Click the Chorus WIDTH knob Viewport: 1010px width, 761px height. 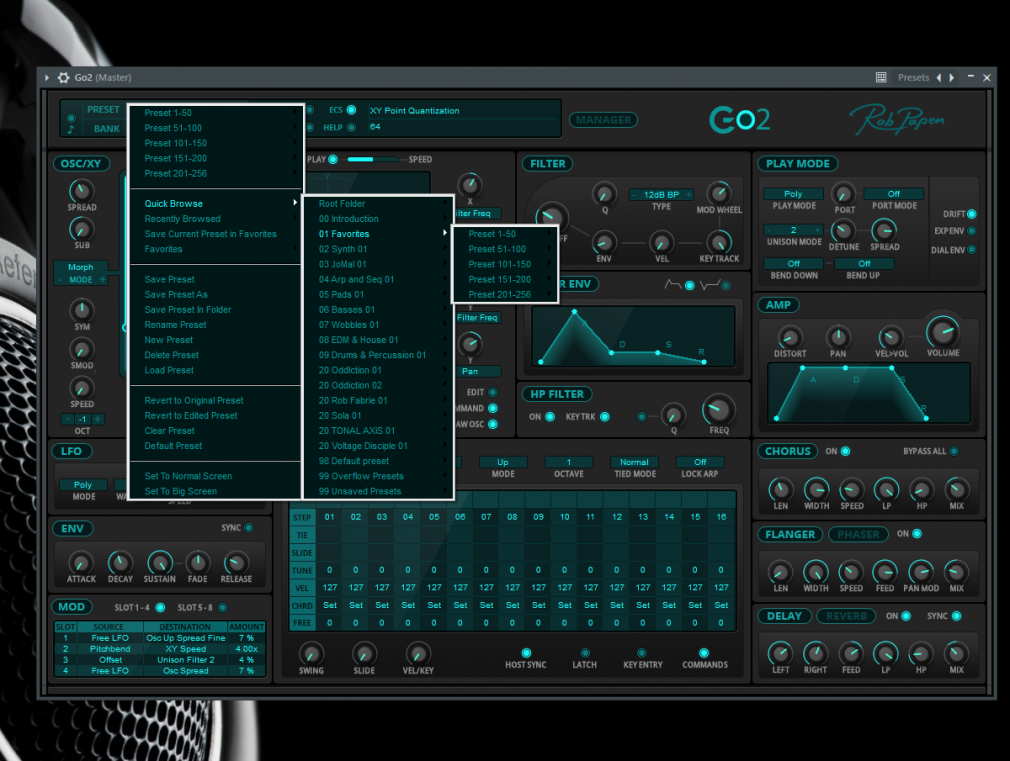(x=817, y=490)
